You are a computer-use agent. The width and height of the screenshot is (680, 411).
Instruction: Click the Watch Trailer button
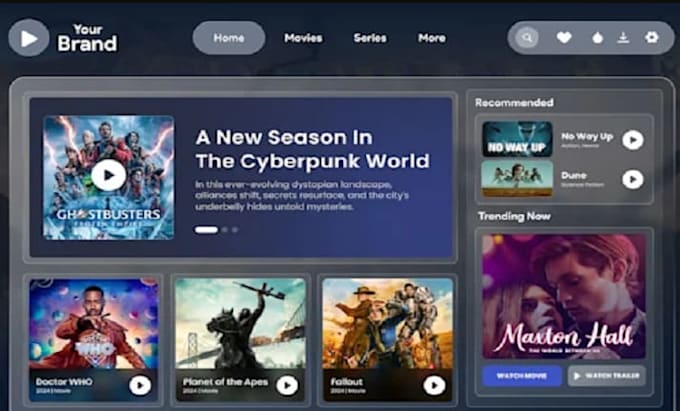(607, 375)
